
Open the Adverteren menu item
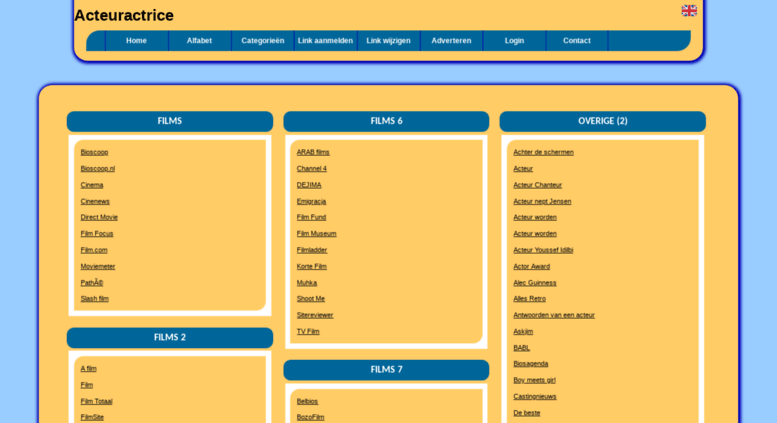click(451, 41)
